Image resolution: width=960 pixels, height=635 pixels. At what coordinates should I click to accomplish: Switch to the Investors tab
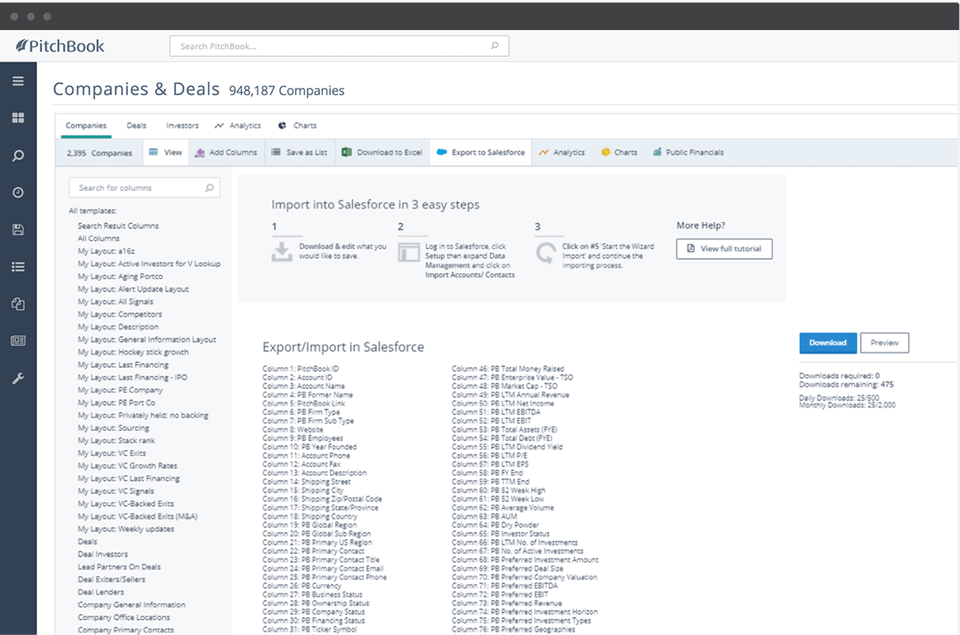(182, 126)
